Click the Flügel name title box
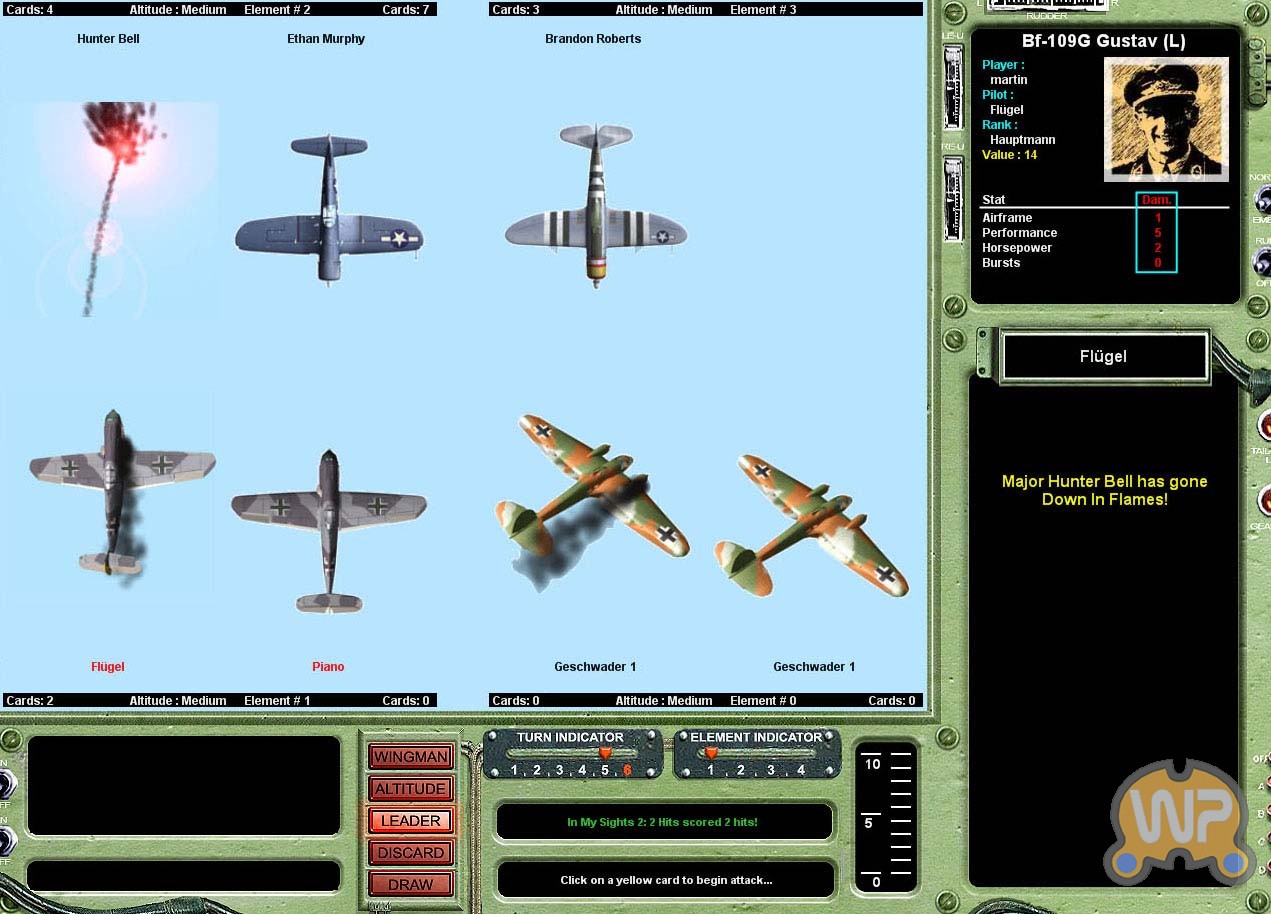The height and width of the screenshot is (914, 1271). point(1104,357)
